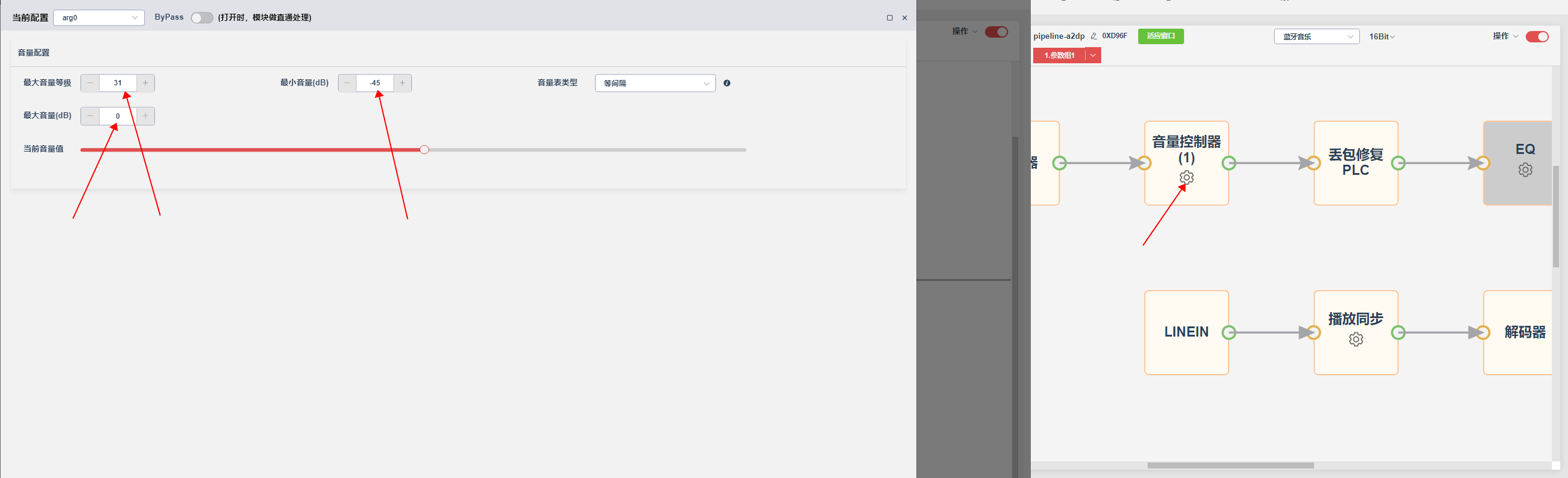This screenshot has width=1568, height=478.
Task: Open the EQ node gear settings
Action: (1525, 170)
